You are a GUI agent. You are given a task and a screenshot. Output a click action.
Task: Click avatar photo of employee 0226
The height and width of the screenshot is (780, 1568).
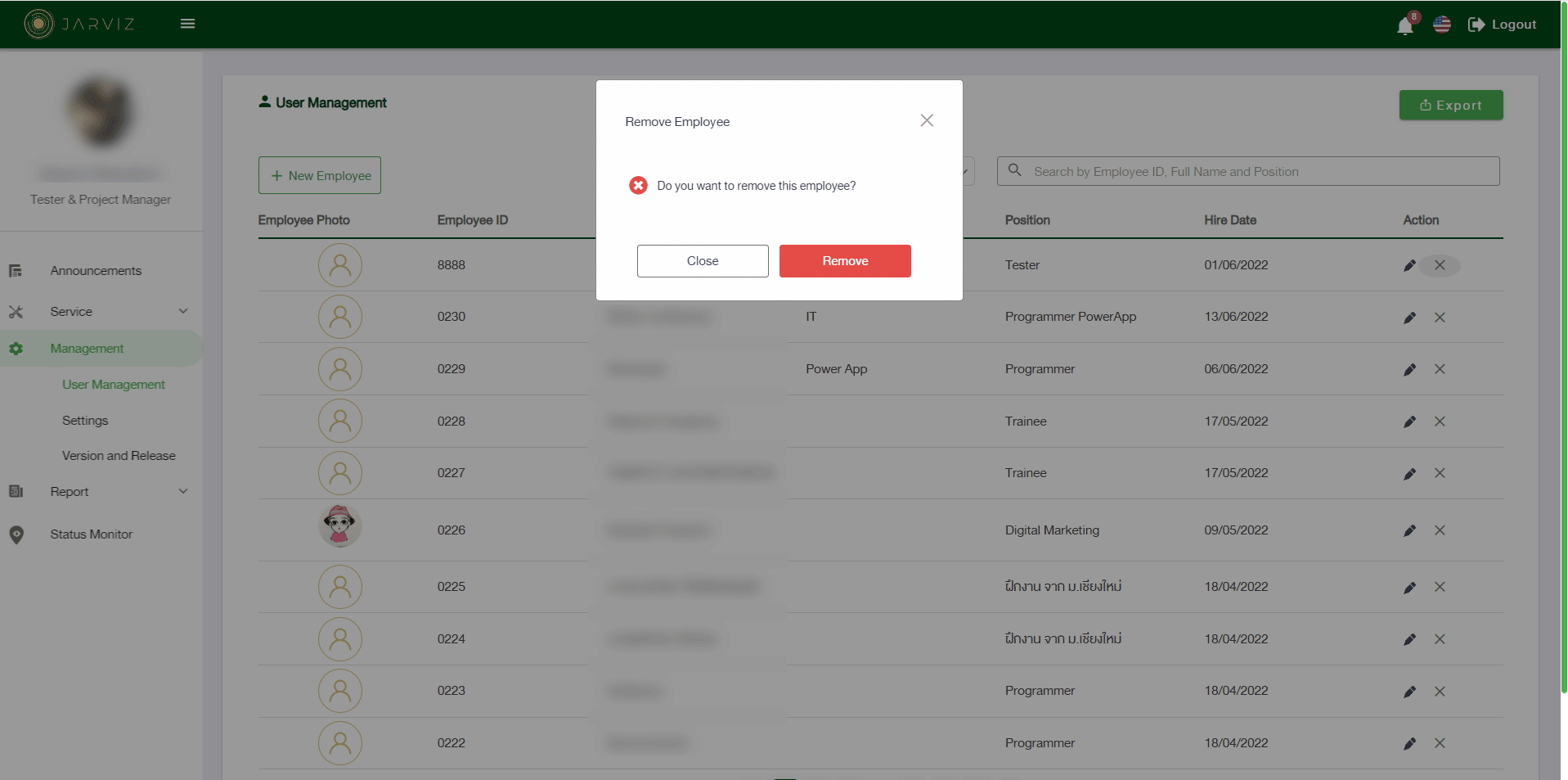pyautogui.click(x=339, y=525)
